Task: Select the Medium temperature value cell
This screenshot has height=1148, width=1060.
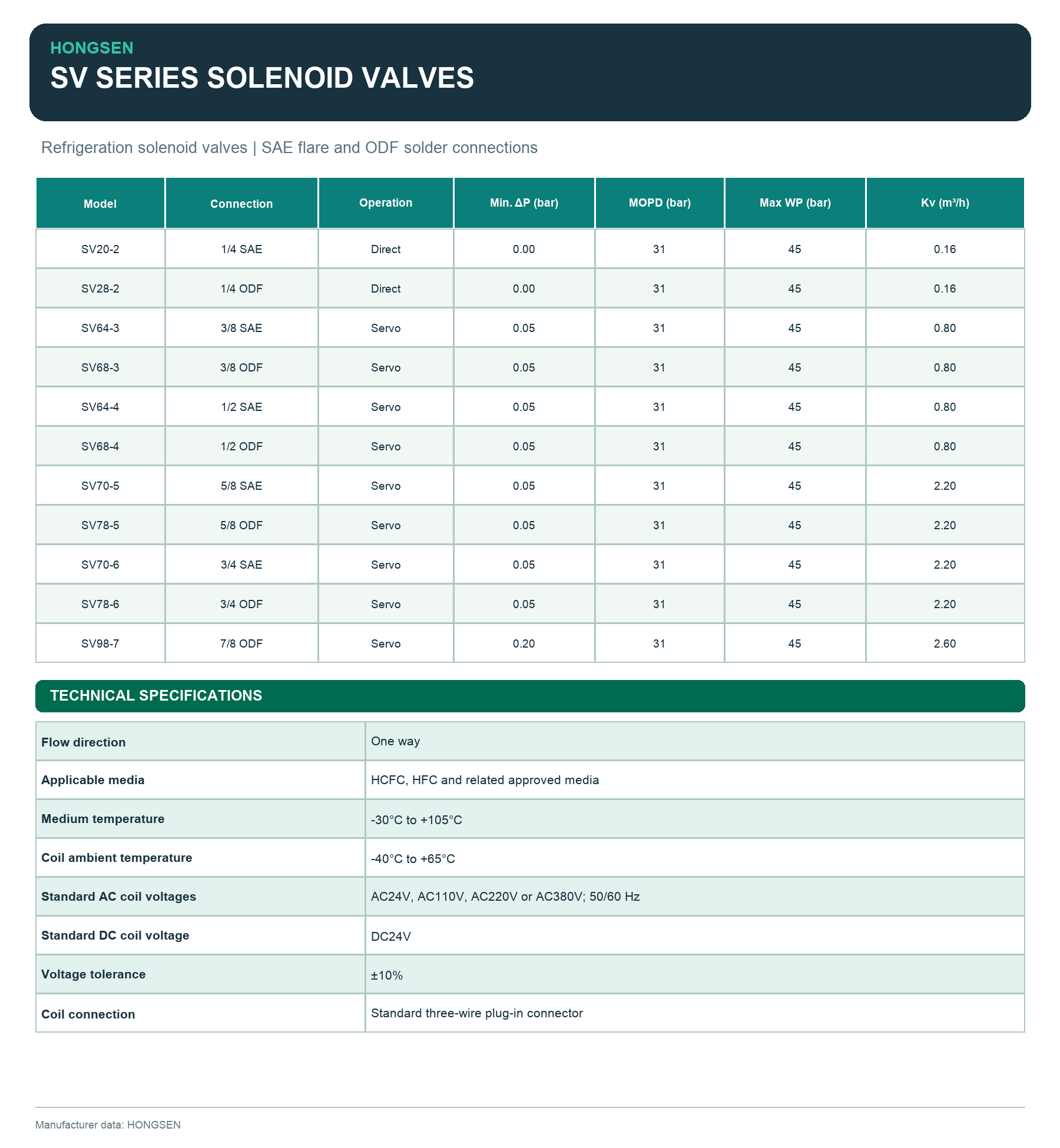Action: tap(695, 819)
